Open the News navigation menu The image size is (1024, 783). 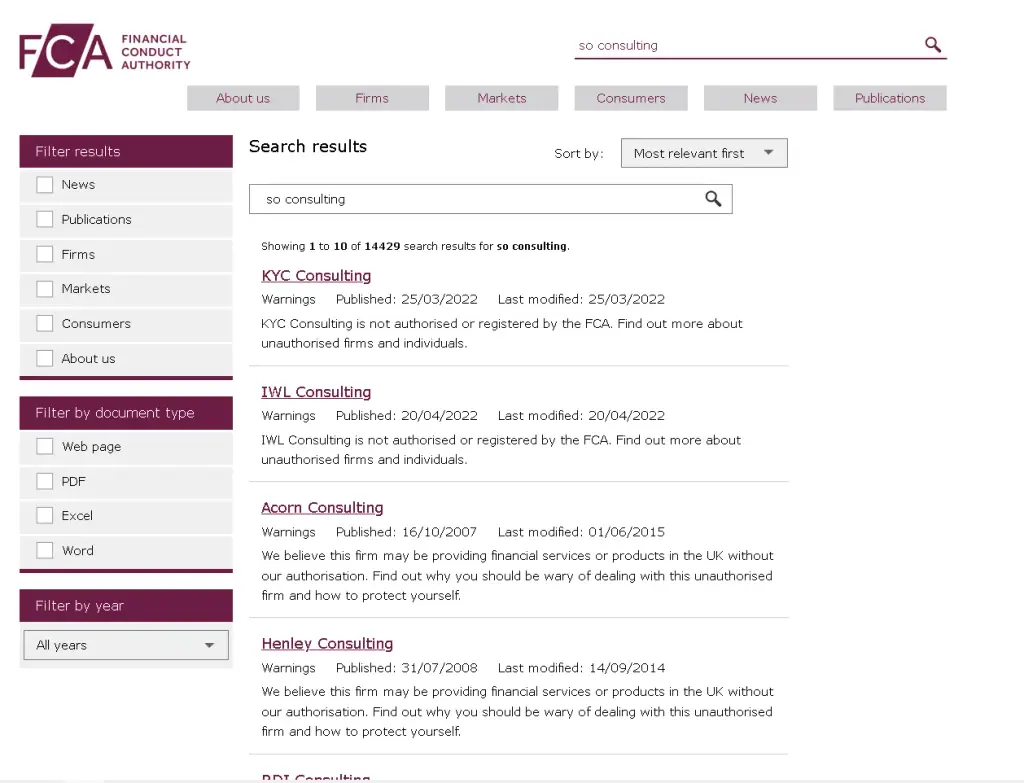coord(760,98)
